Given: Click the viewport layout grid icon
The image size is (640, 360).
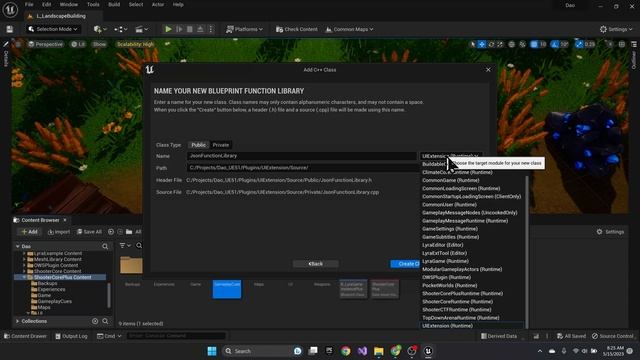Looking at the screenshot, I should click(x=622, y=44).
